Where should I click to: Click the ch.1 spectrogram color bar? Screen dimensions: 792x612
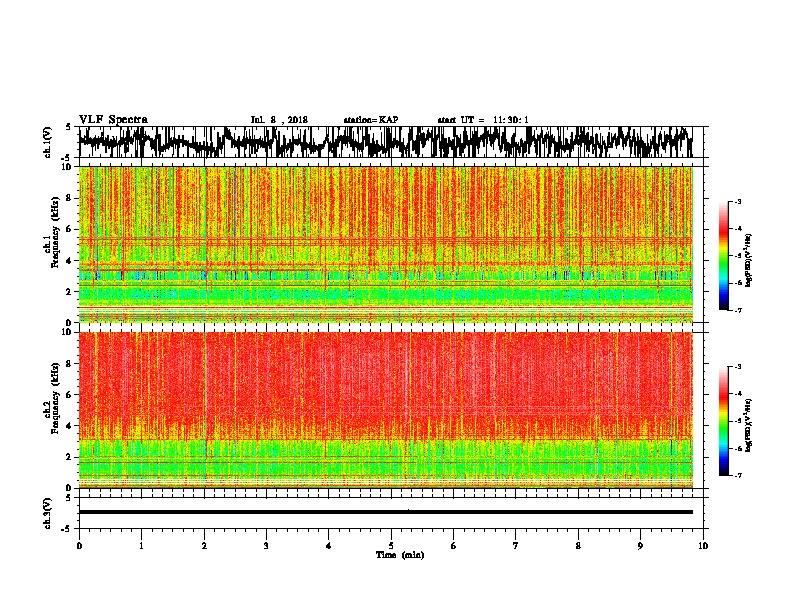pyautogui.click(x=724, y=256)
